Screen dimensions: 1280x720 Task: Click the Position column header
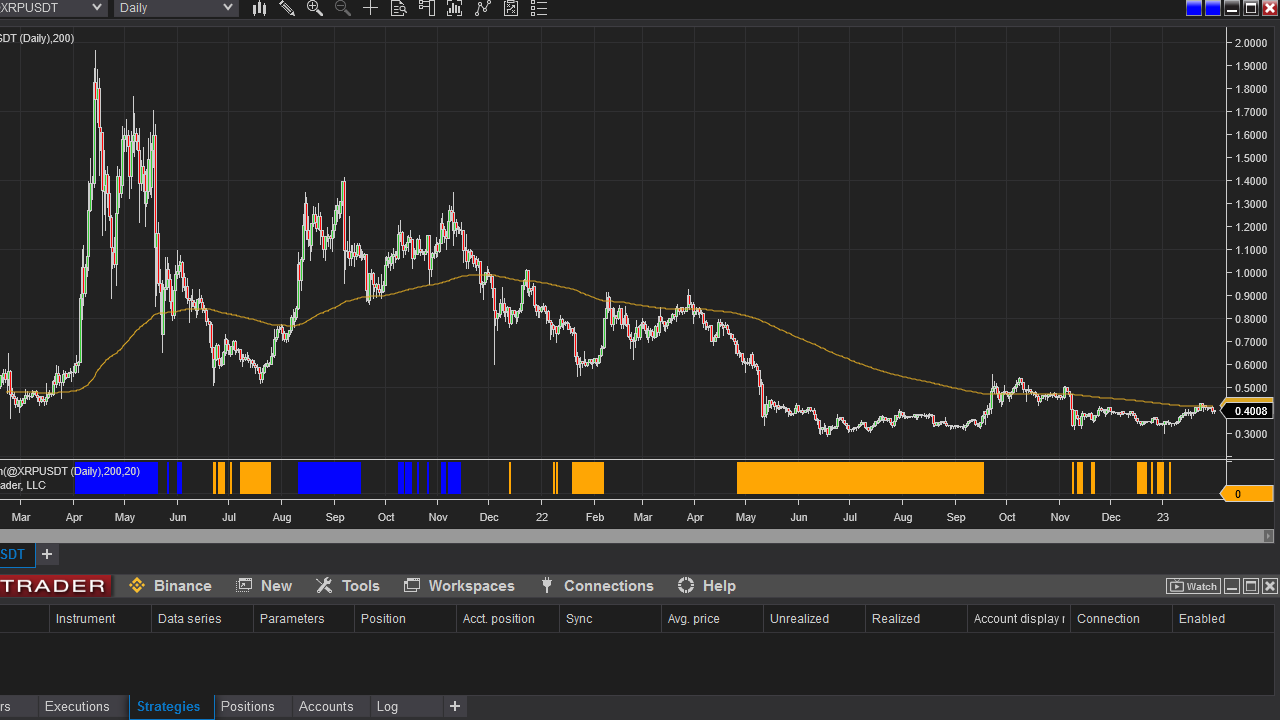click(405, 619)
